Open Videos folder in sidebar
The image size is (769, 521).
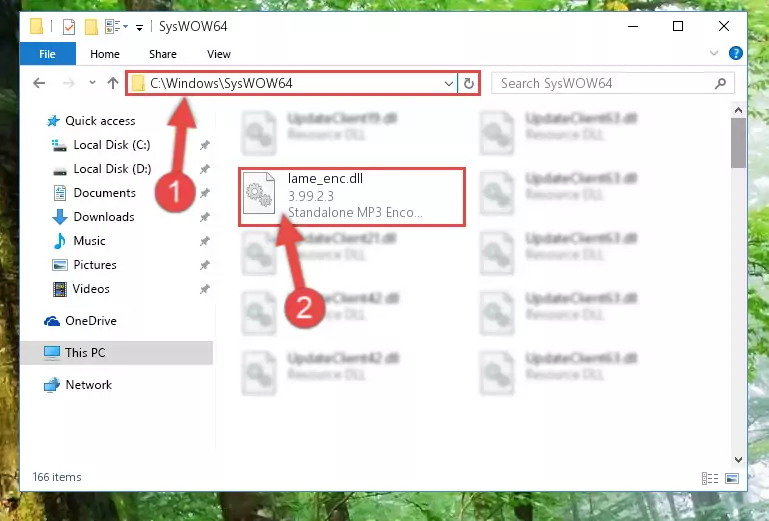point(91,289)
